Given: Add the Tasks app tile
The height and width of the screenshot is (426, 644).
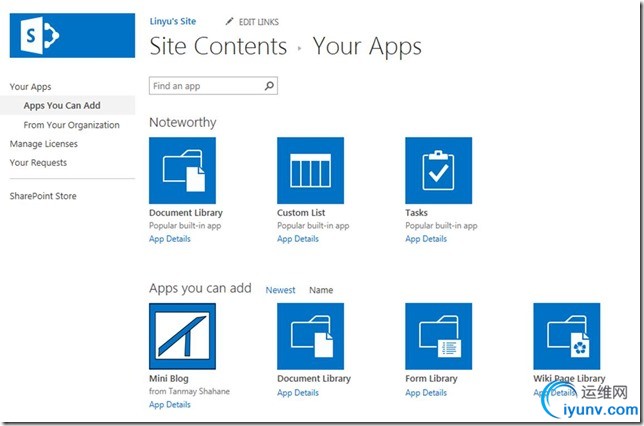Looking at the screenshot, I should coord(439,170).
